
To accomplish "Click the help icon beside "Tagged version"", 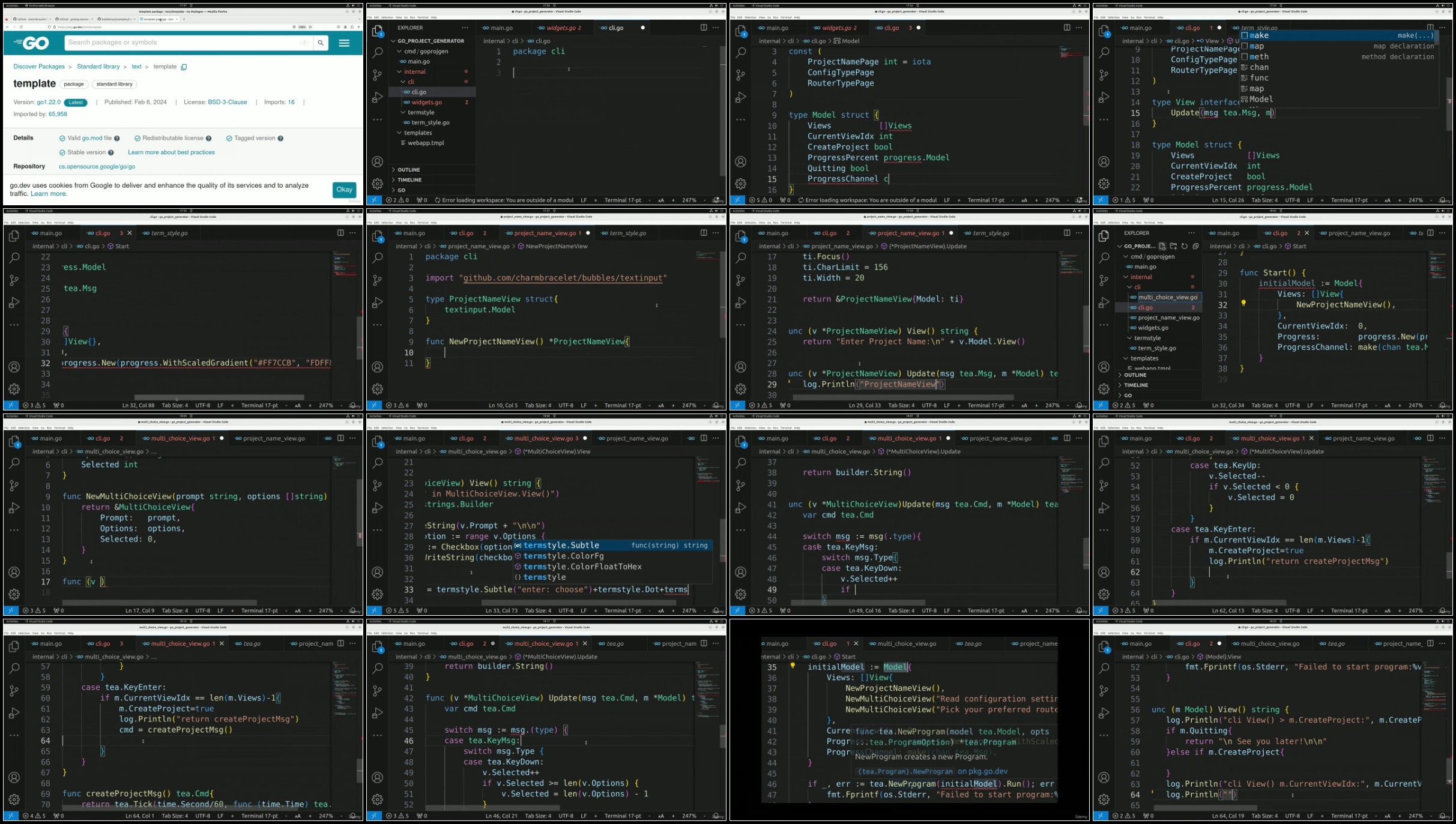I will click(280, 139).
